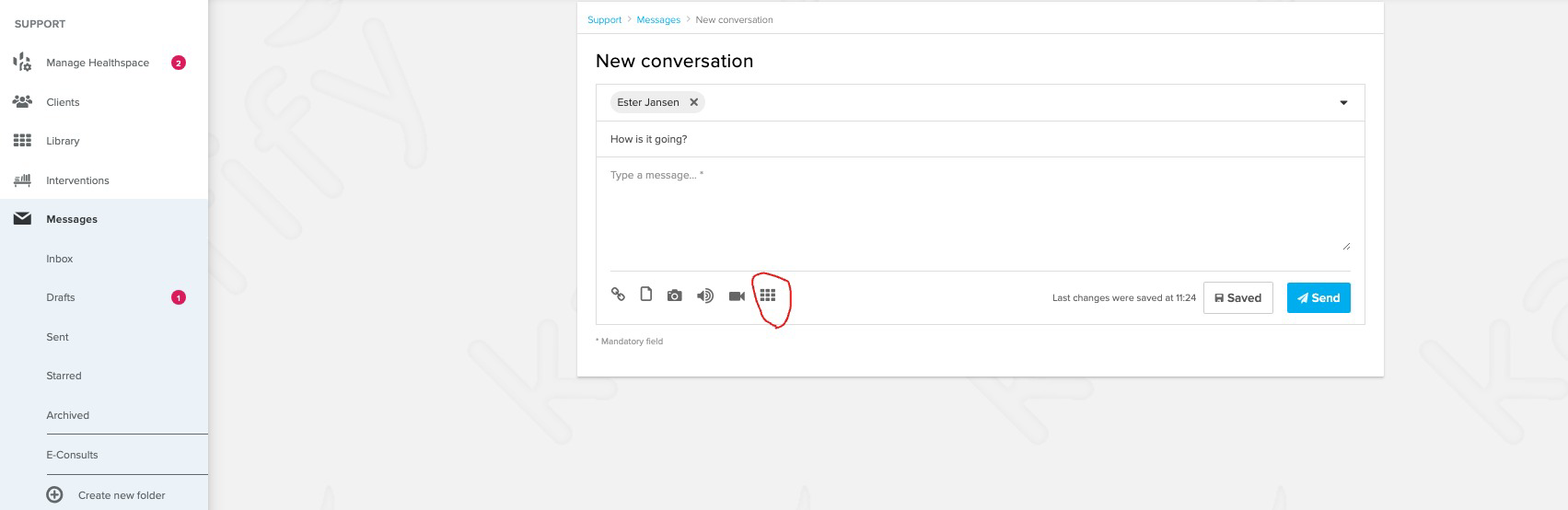This screenshot has width=1568, height=510.
Task: Open library grid icon in message toolbar
Action: click(x=768, y=296)
